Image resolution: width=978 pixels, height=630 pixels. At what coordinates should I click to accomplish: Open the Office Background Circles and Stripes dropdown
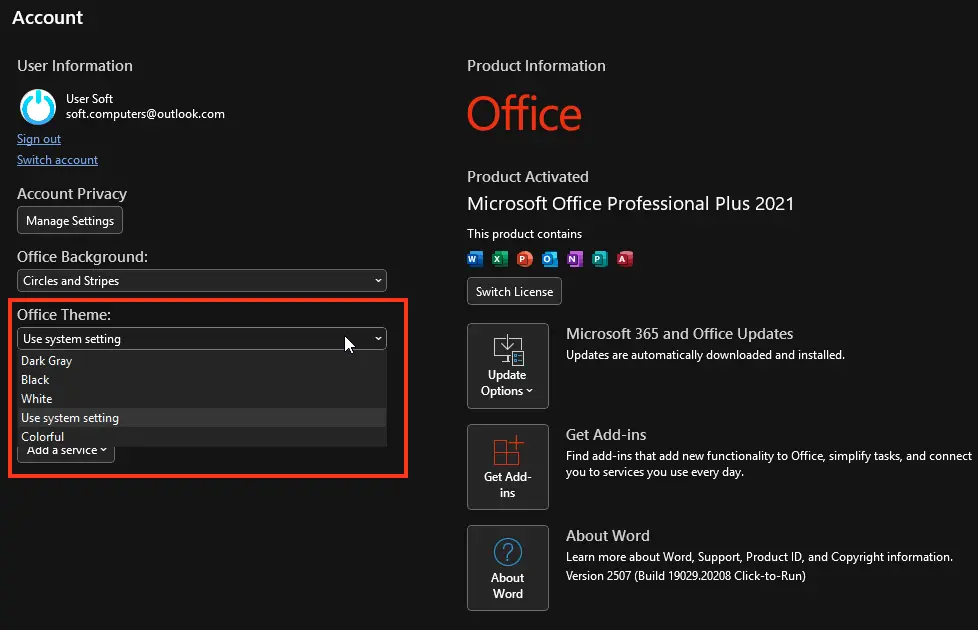(x=201, y=281)
